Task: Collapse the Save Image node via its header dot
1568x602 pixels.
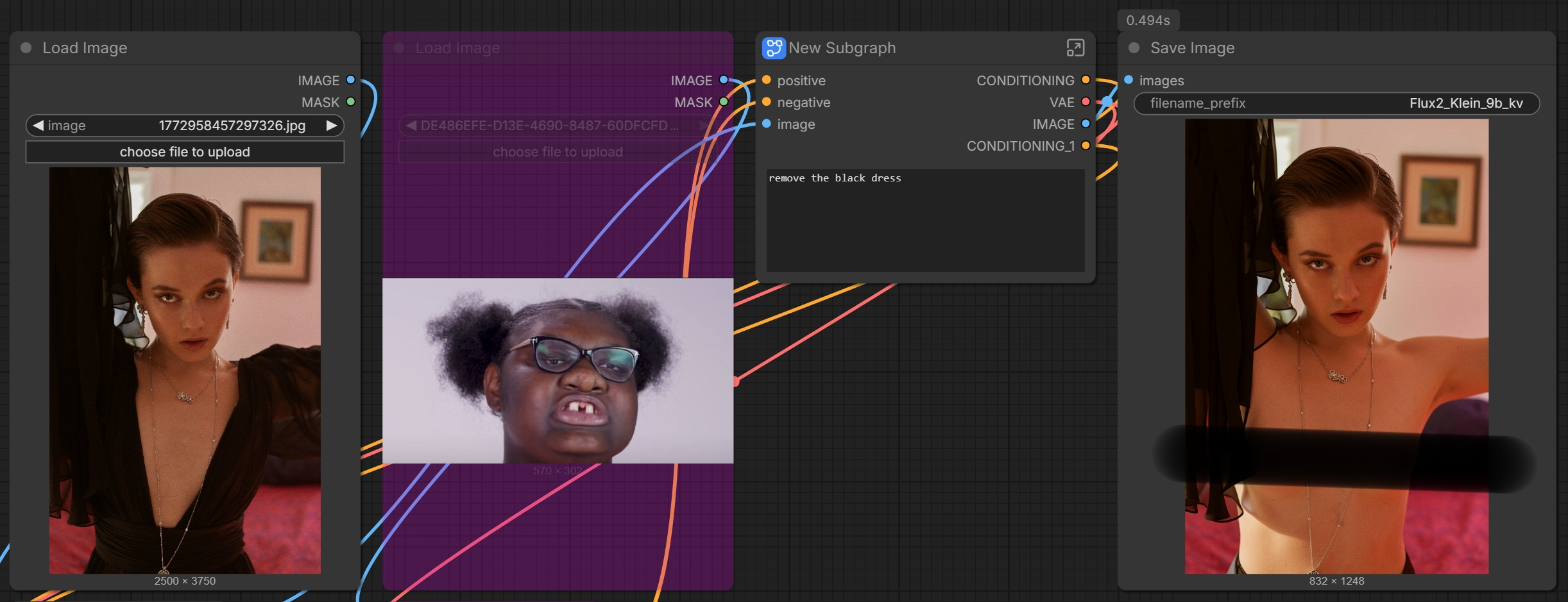Action: [1134, 48]
